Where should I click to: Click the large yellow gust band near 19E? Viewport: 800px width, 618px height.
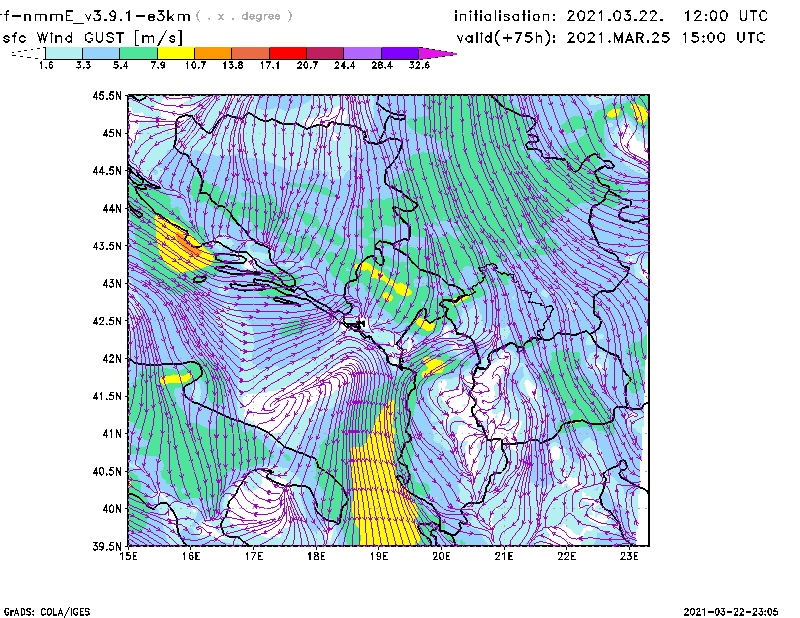[x=384, y=485]
